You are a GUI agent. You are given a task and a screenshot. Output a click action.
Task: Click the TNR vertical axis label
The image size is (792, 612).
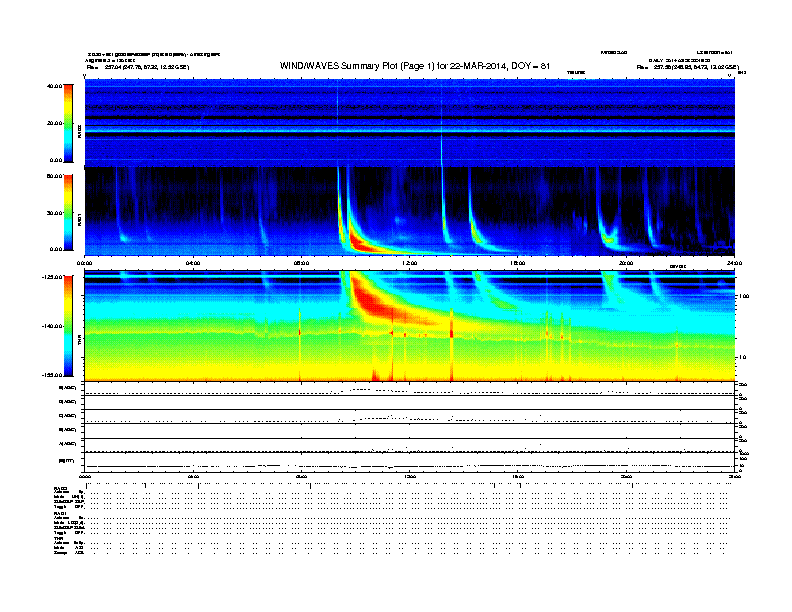(x=79, y=341)
